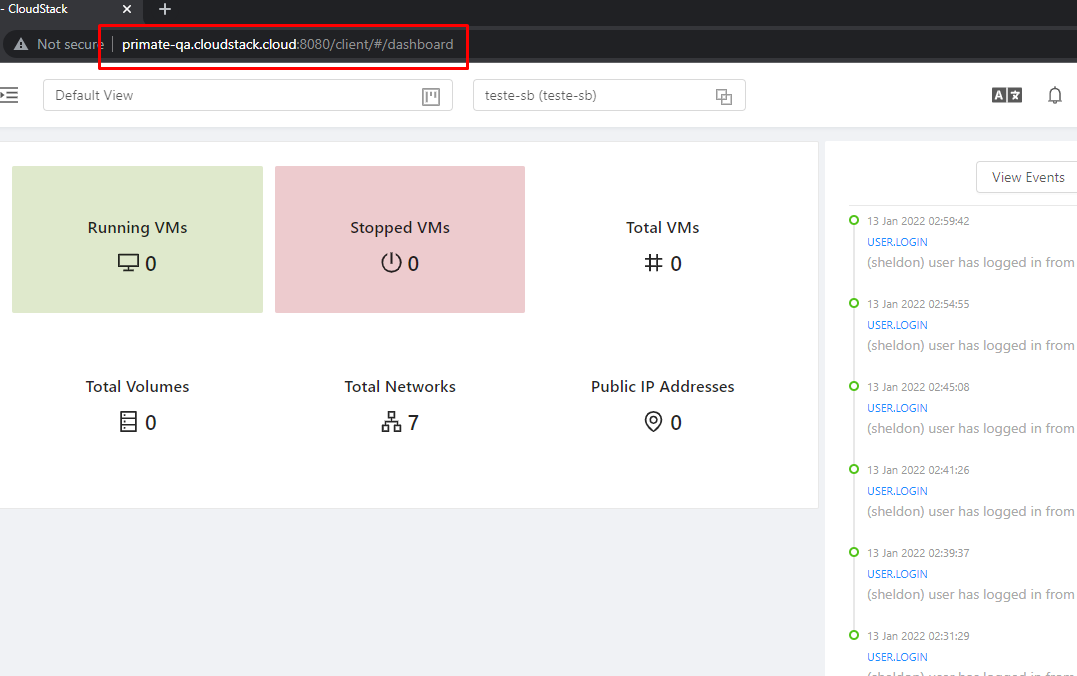
Task: Click the green marker on the 02:45:08 event
Action: [x=853, y=386]
